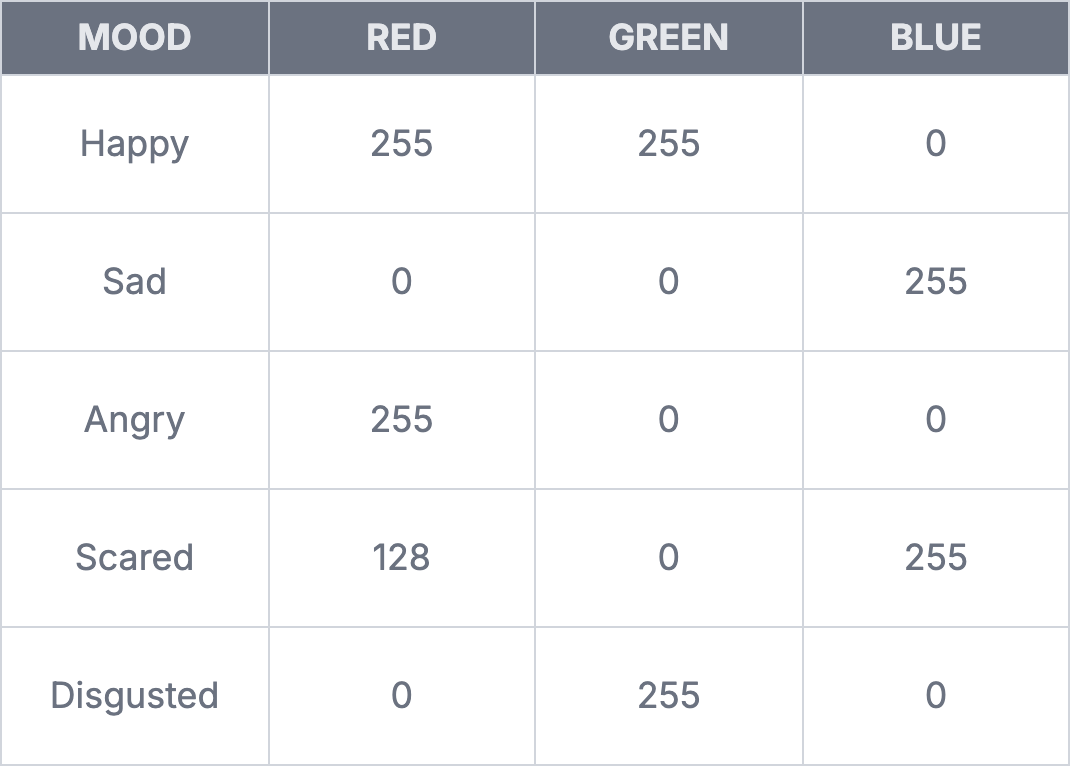1070x766 pixels.
Task: Select the Scared mood cell
Action: pyautogui.click(x=134, y=557)
